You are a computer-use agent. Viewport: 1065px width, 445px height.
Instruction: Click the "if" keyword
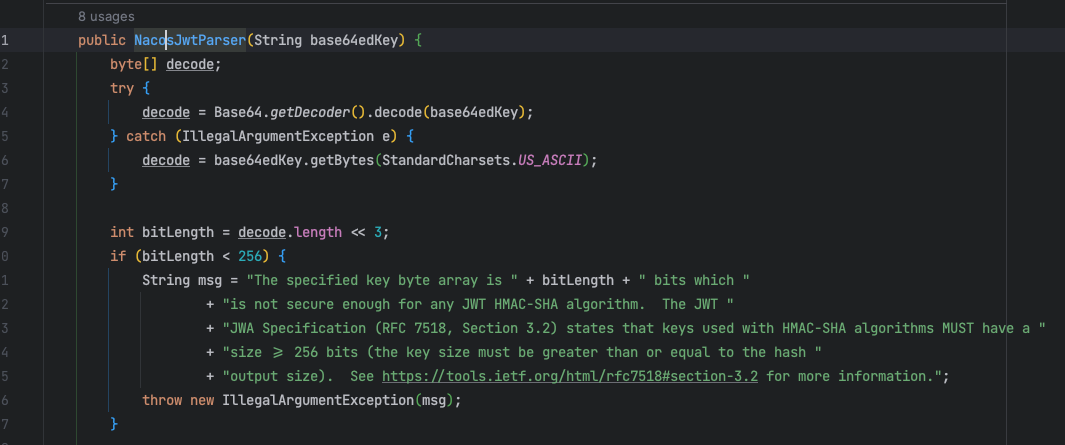(118, 256)
